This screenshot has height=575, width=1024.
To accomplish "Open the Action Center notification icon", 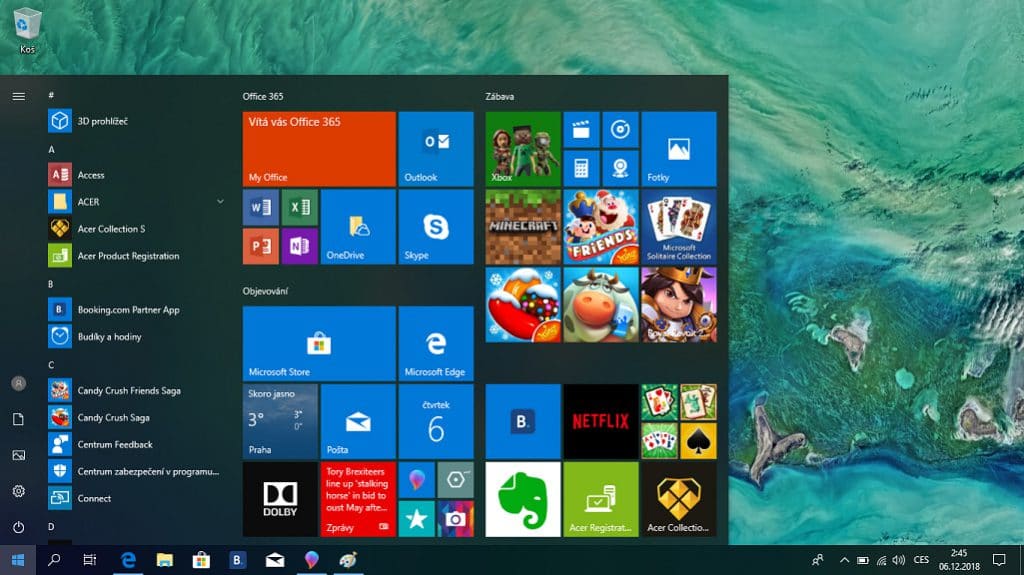I will pyautogui.click(x=999, y=560).
